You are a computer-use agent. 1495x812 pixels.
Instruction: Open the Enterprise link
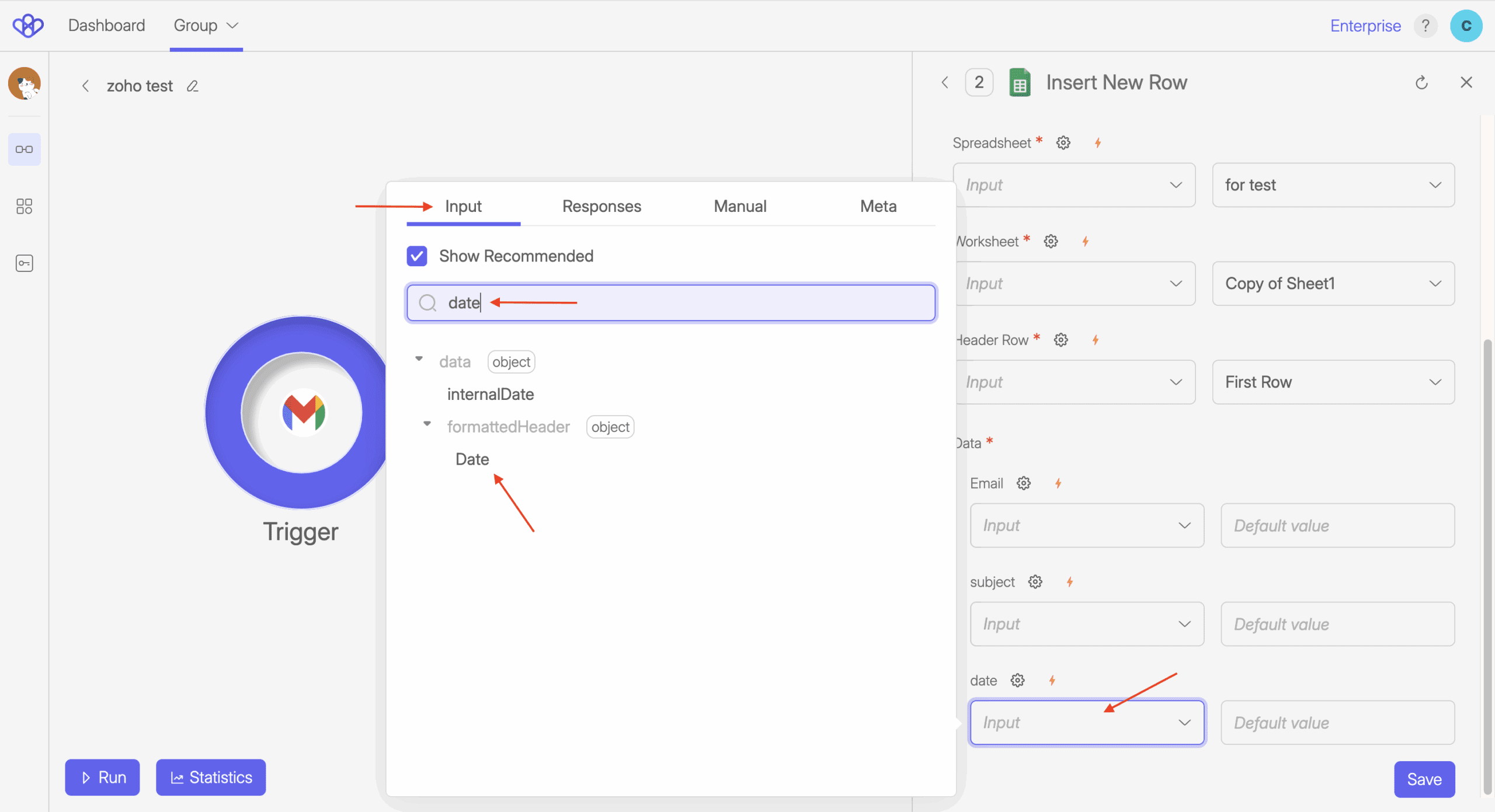pos(1365,26)
